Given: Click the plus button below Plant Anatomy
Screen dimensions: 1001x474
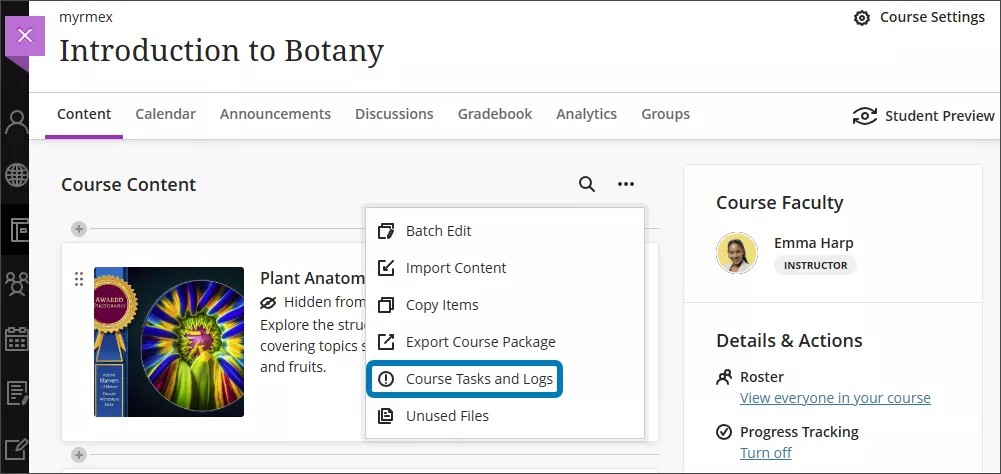Looking at the screenshot, I should click(79, 455).
